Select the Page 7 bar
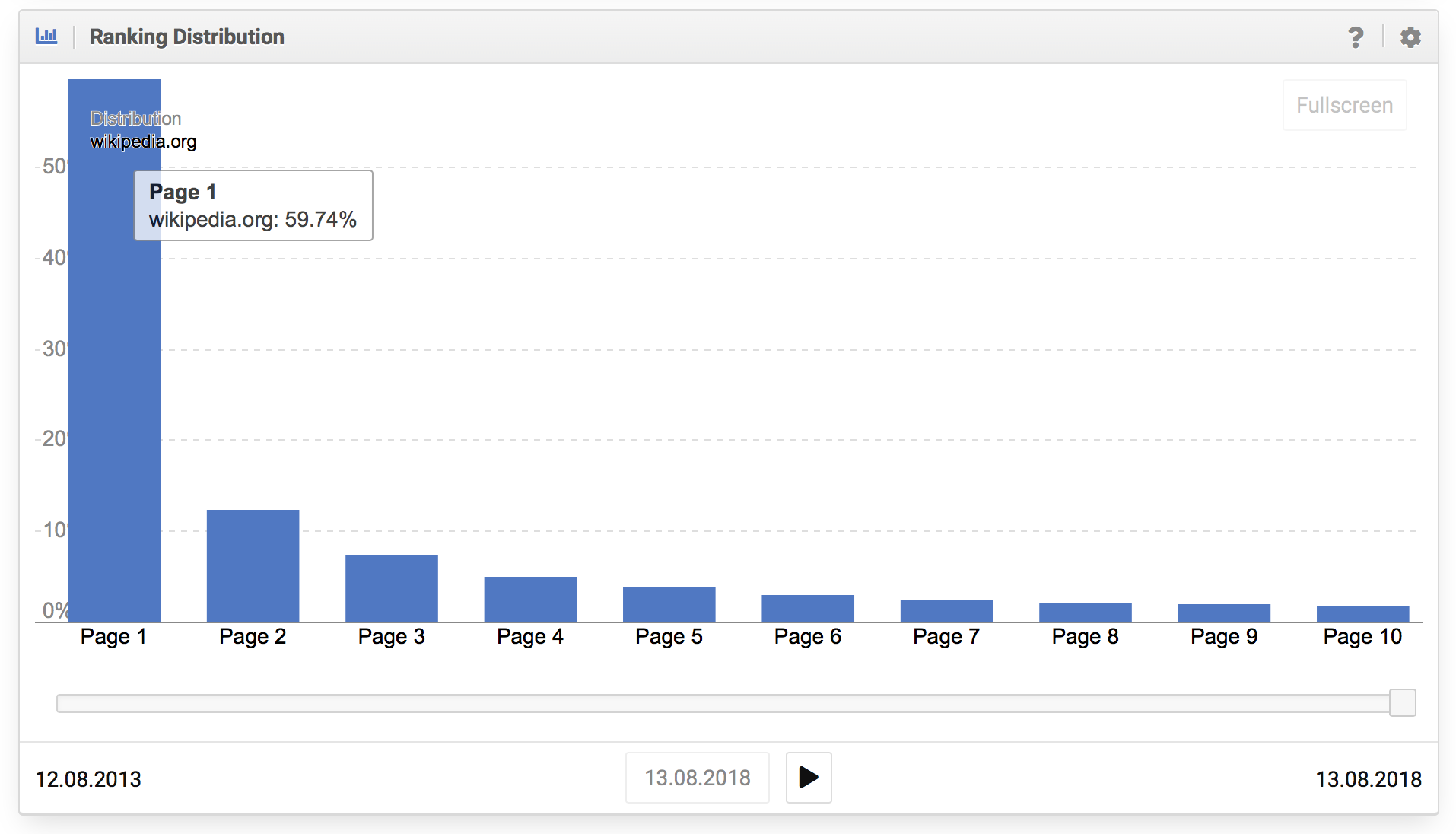The height and width of the screenshot is (834, 1456). click(x=946, y=611)
